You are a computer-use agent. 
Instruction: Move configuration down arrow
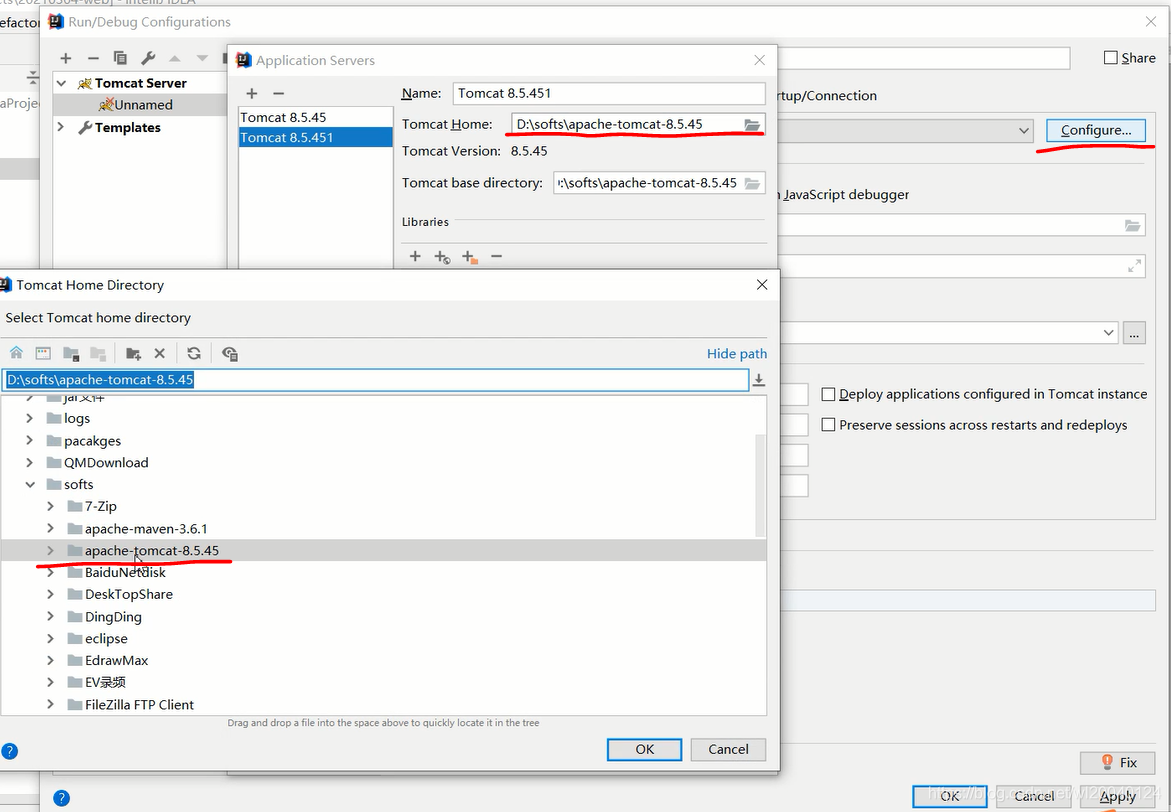[x=202, y=58]
